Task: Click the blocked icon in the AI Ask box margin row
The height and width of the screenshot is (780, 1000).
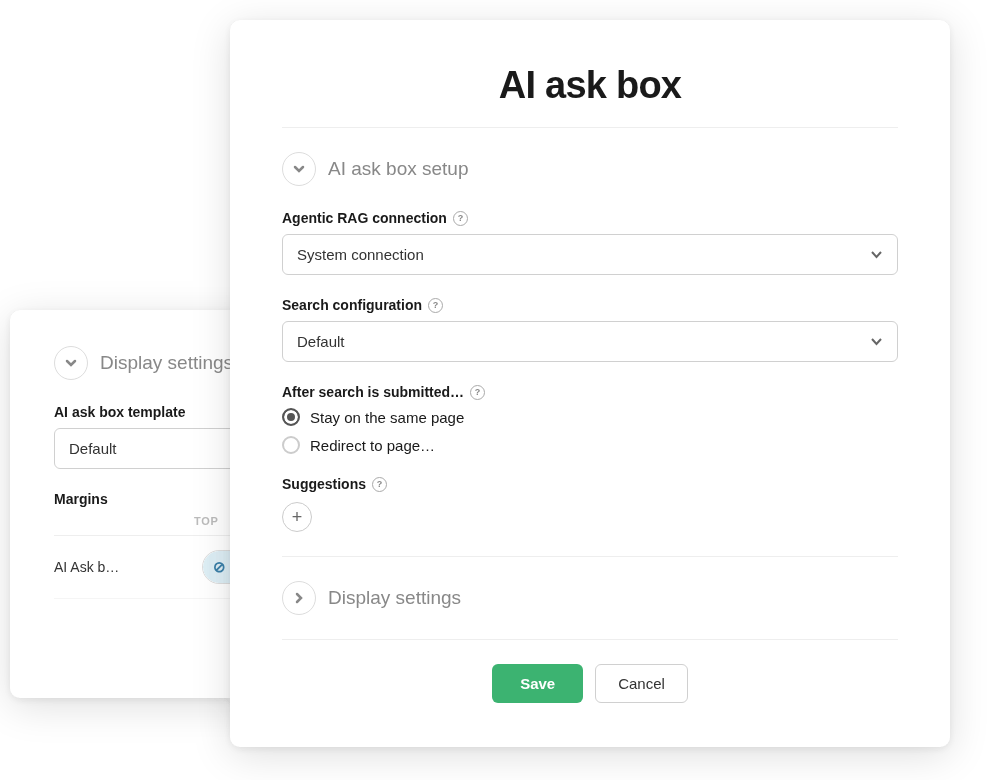Action: pos(219,567)
